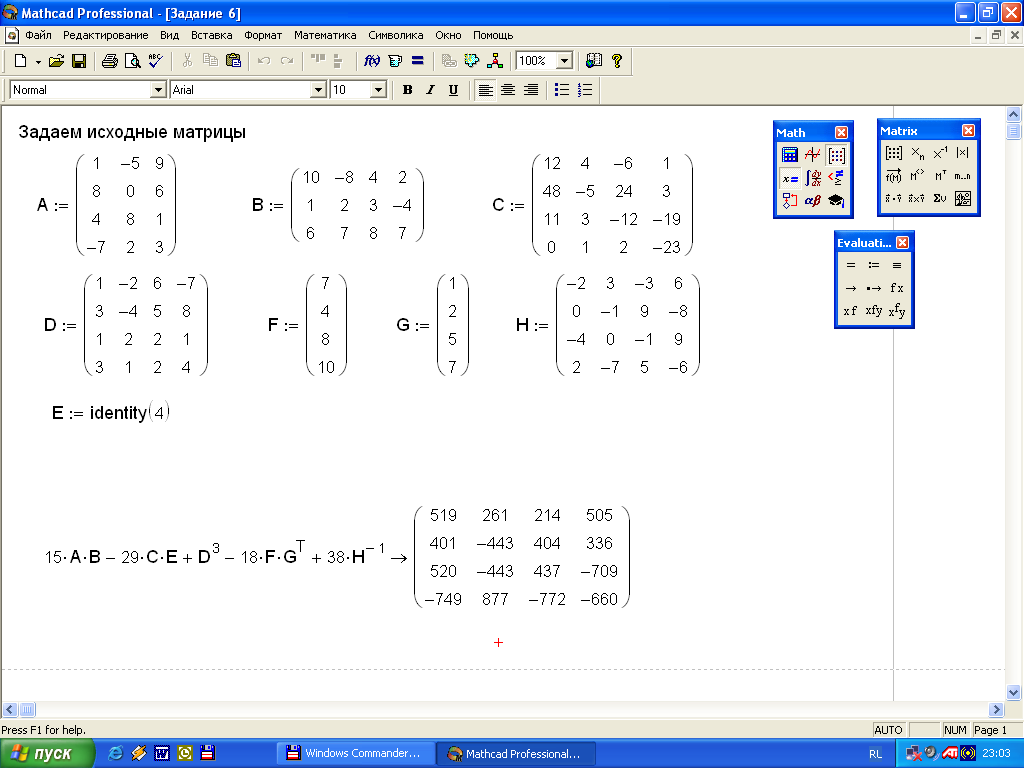This screenshot has height=768, width=1024.
Task: Run spell check
Action: 155,61
